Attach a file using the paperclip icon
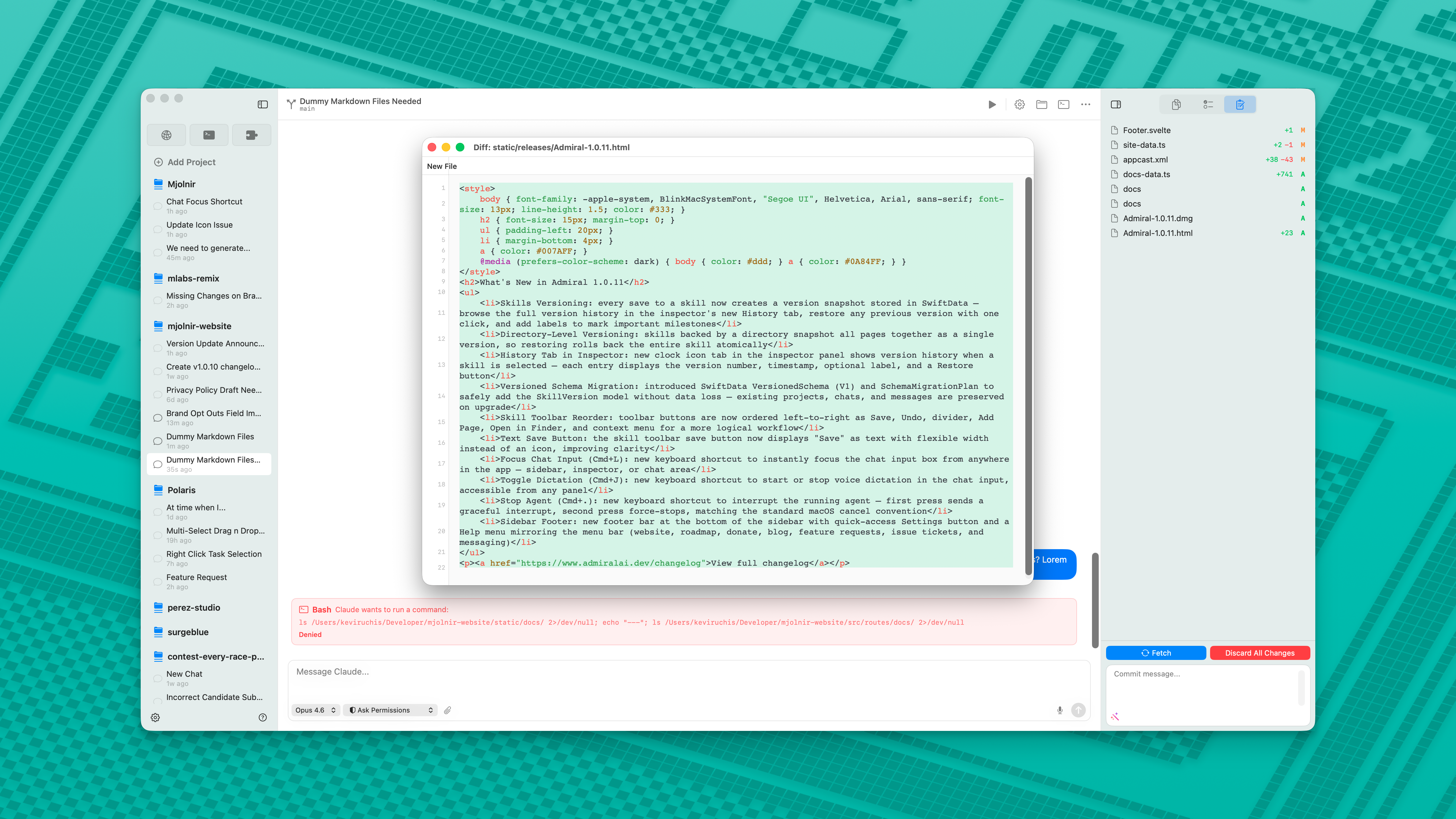The height and width of the screenshot is (819, 1456). click(448, 710)
